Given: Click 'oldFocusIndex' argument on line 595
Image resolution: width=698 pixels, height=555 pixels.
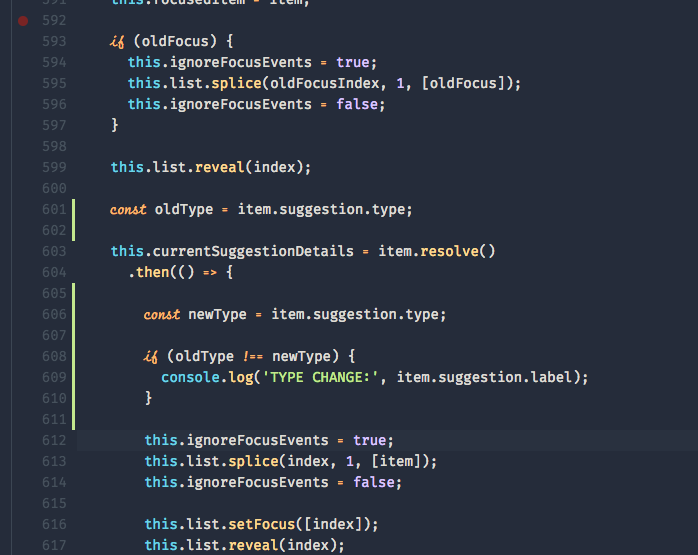Looking at the screenshot, I should [325, 83].
